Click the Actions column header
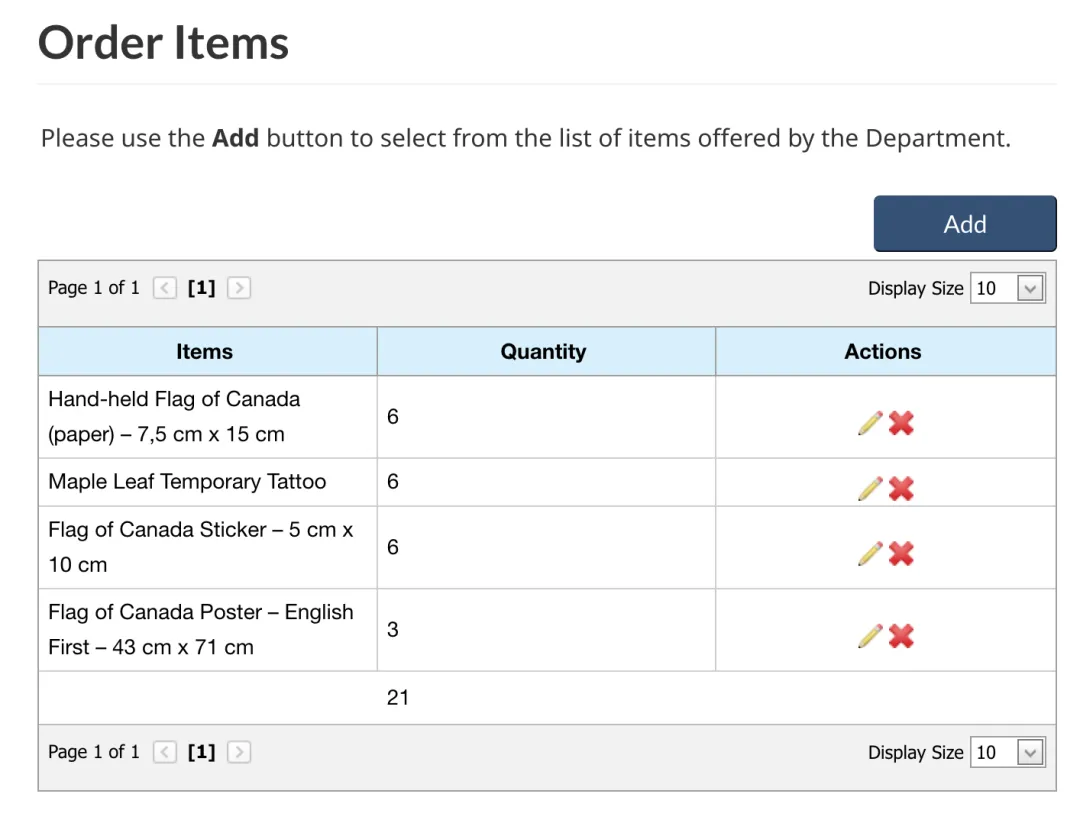The height and width of the screenshot is (823, 1080). tap(883, 352)
